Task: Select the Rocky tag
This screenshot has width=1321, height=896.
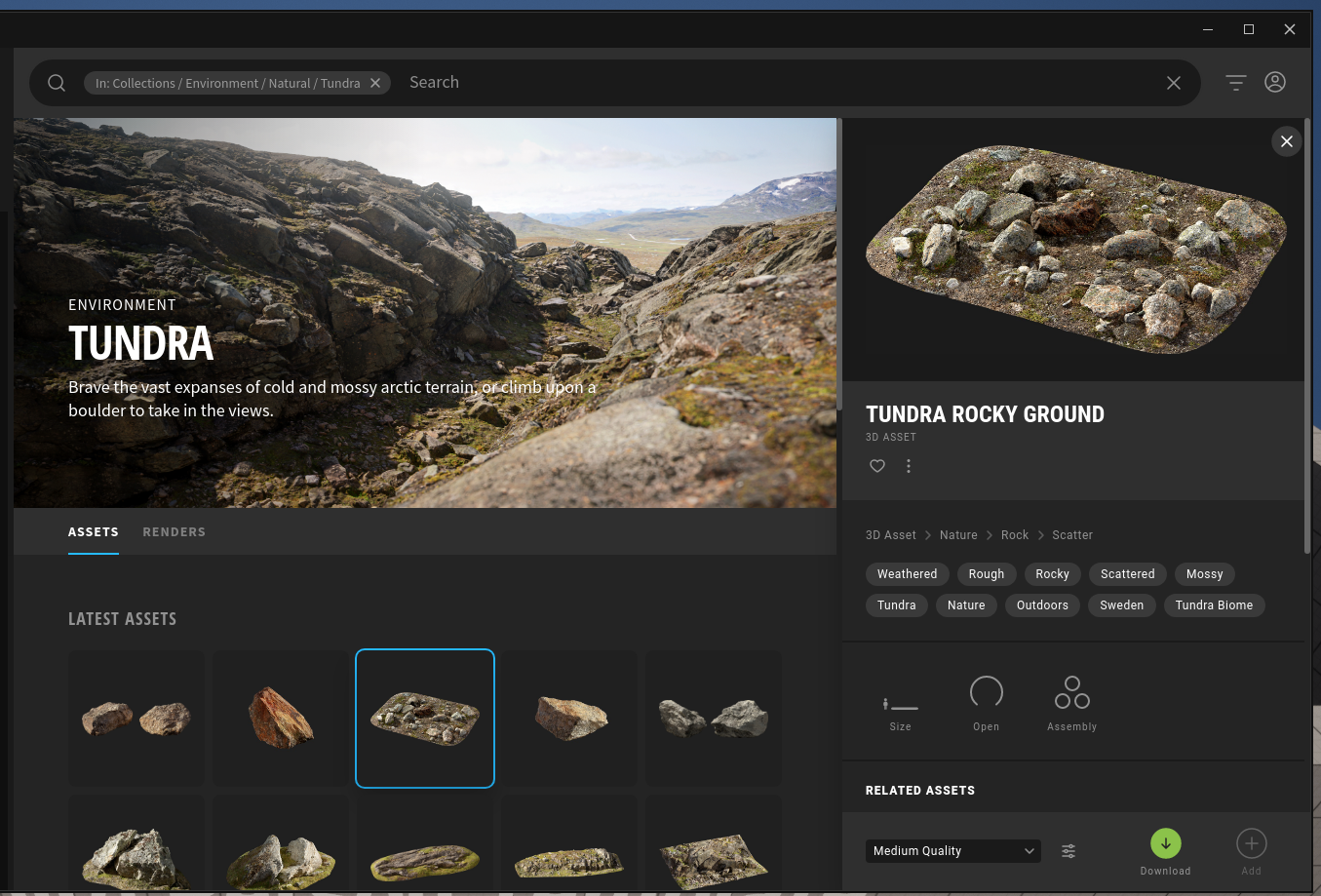Action: (x=1053, y=574)
